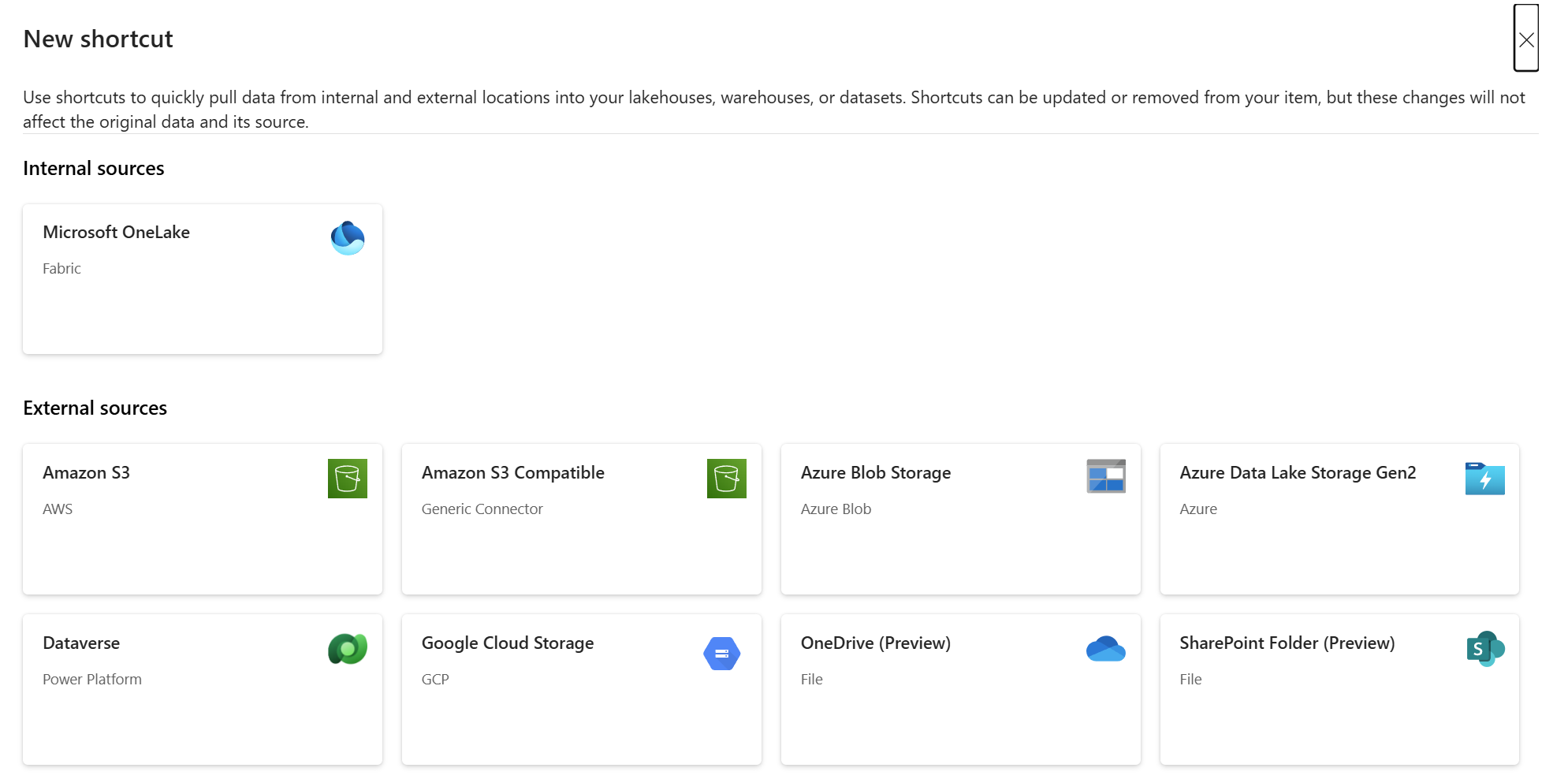Click the Azure Data Lake Gen2 folder icon
The width and height of the screenshot is (1568, 779).
click(1484, 479)
